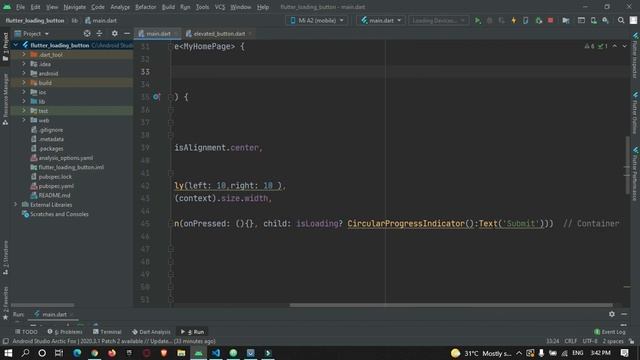Image resolution: width=640 pixels, height=360 pixels.
Task: Click UTF-8 encoding in status bar
Action: (x=590, y=341)
